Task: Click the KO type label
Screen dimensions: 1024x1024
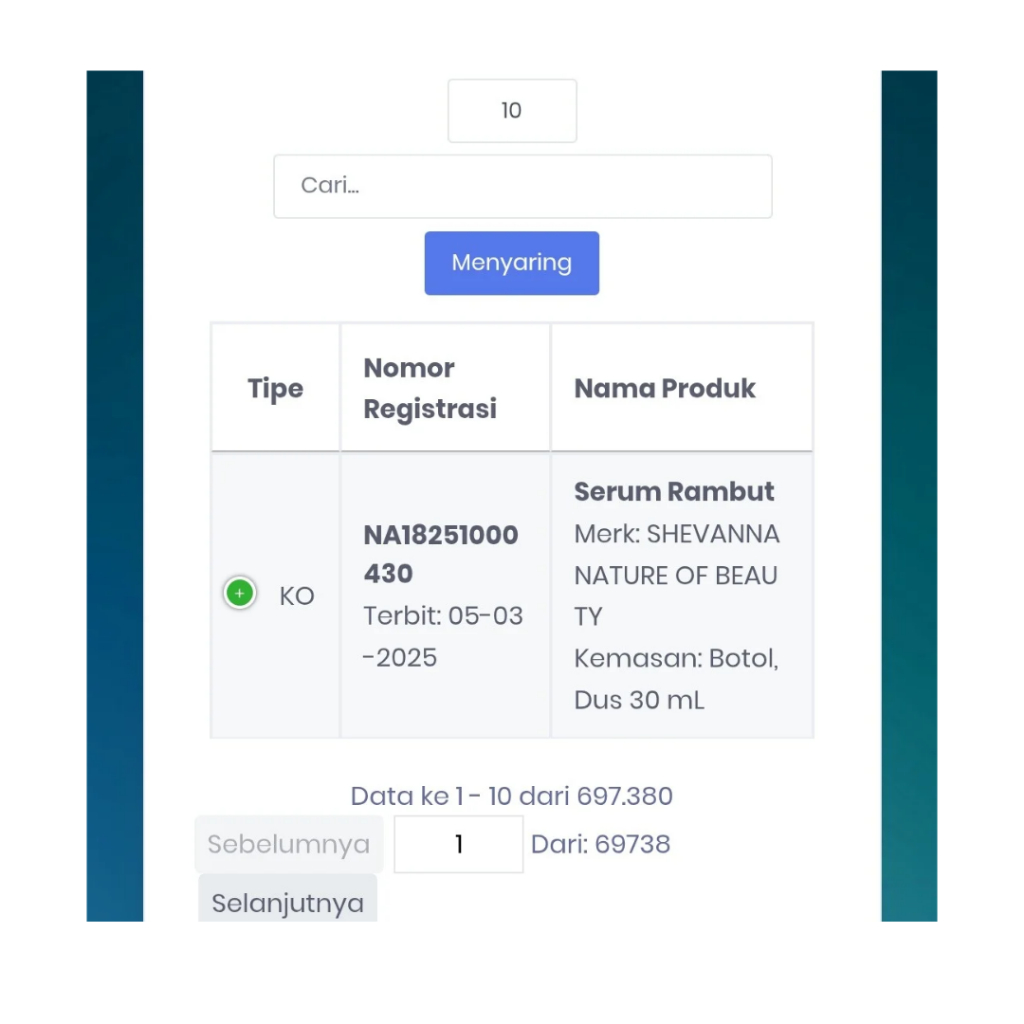Action: coord(296,596)
